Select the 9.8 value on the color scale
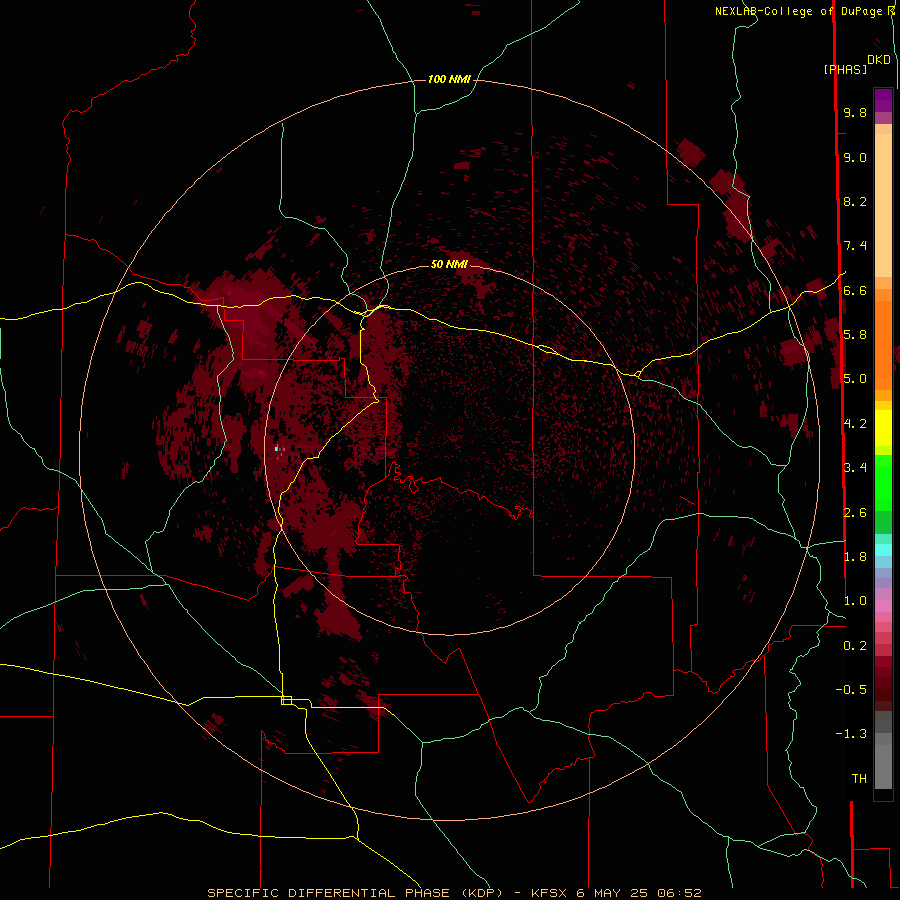The width and height of the screenshot is (900, 900). 855,113
